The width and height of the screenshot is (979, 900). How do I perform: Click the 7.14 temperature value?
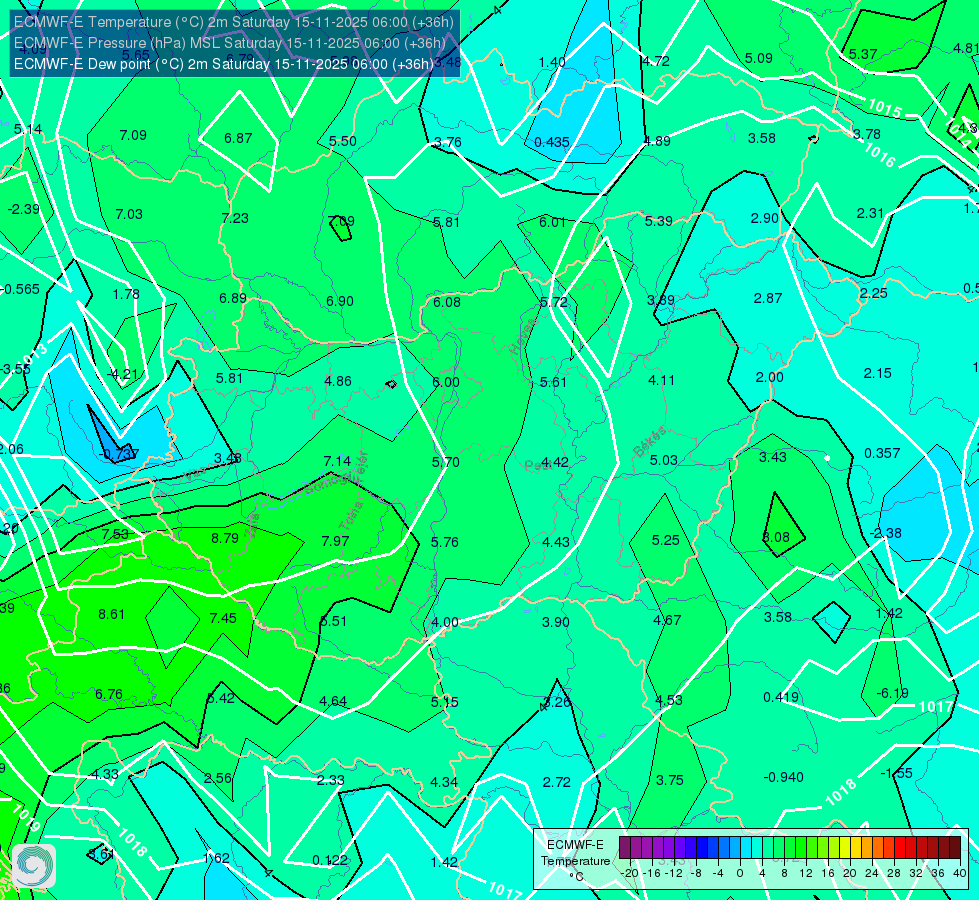pyautogui.click(x=337, y=461)
